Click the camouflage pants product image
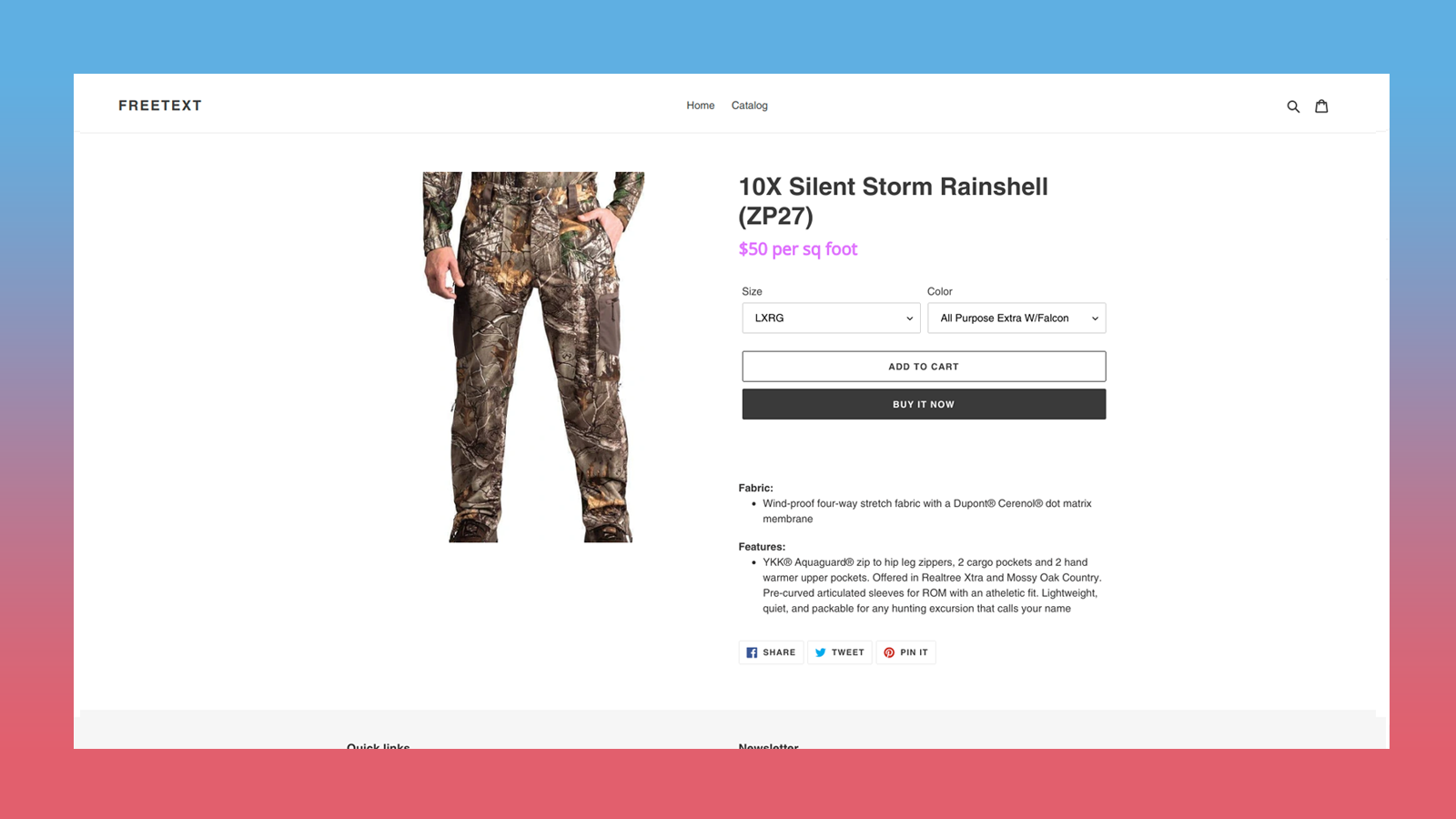The height and width of the screenshot is (819, 1456). tap(533, 357)
